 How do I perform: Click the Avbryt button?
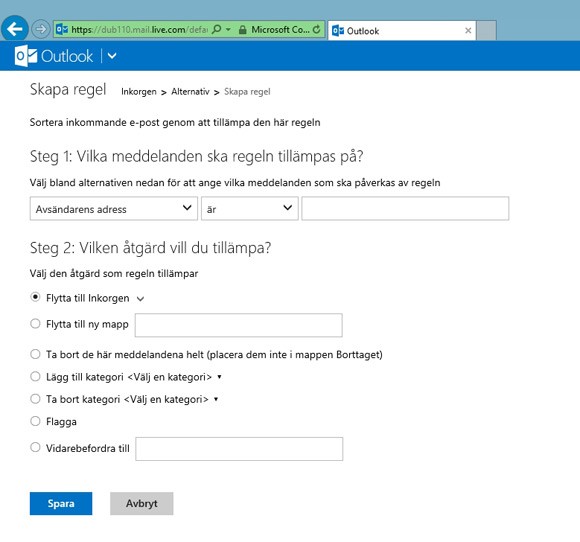point(142,504)
